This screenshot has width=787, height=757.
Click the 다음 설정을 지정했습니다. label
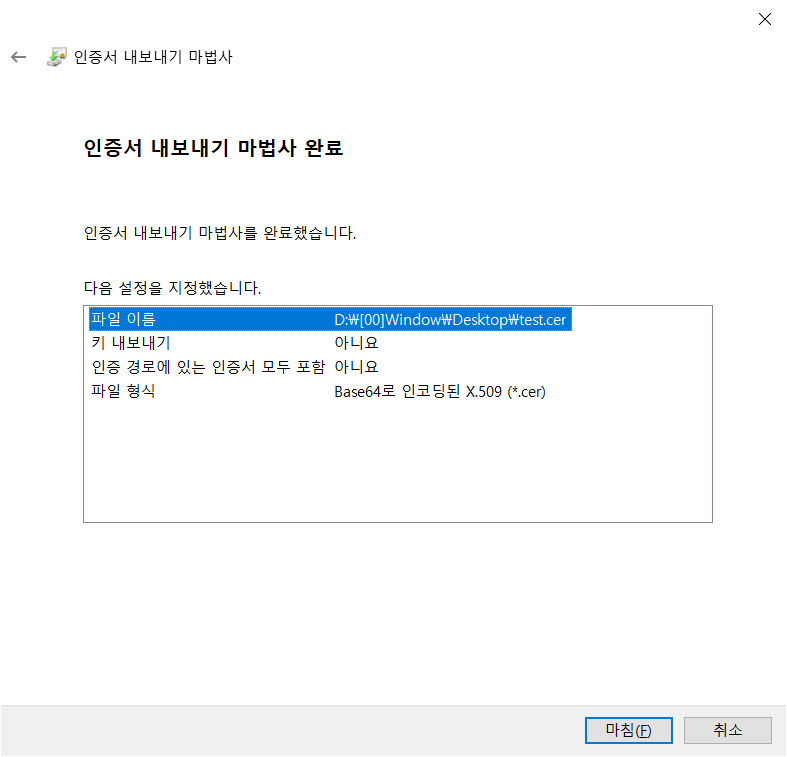[173, 288]
